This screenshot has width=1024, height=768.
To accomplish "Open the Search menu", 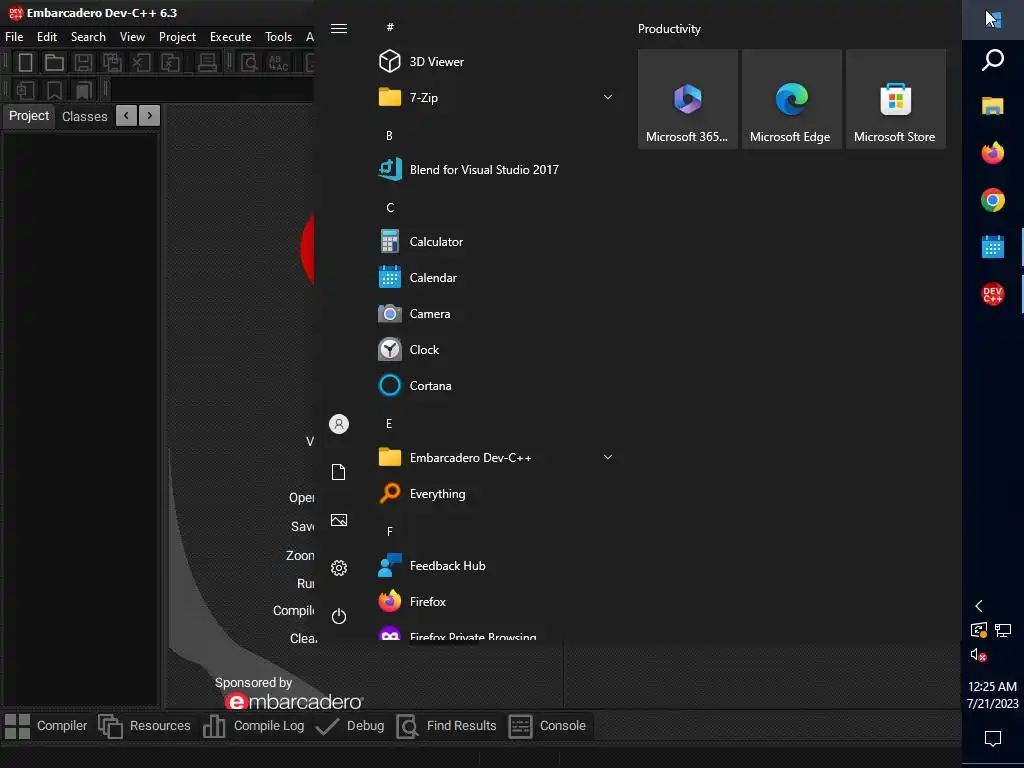I will click(88, 37).
